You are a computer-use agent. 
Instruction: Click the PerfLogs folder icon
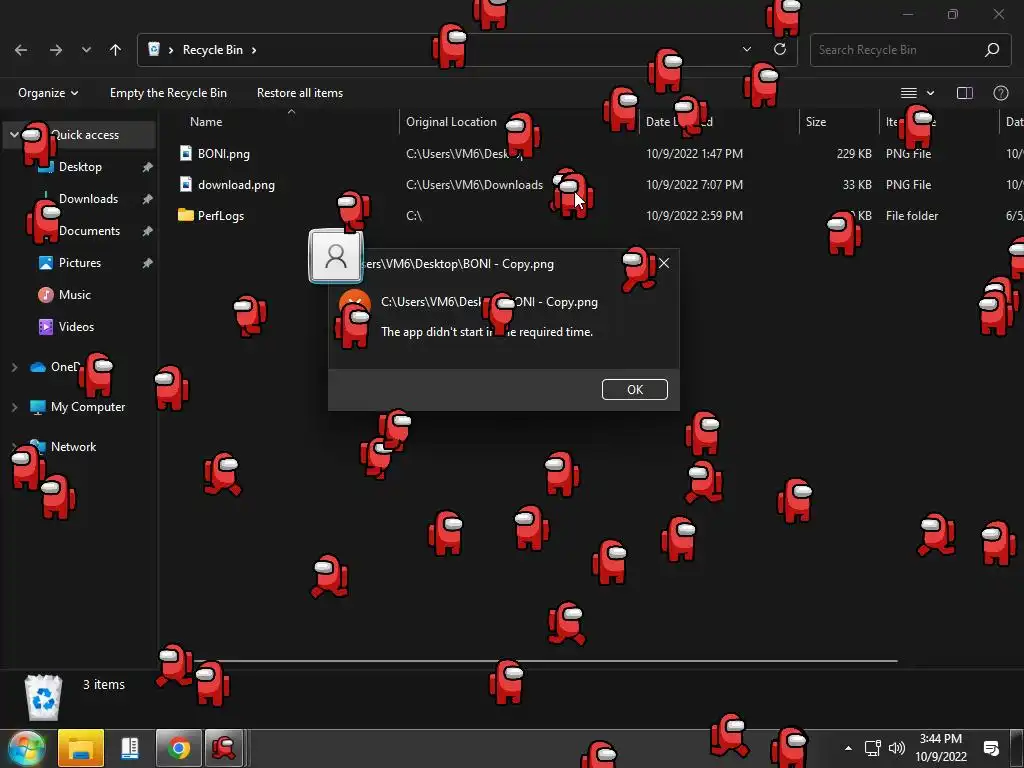[x=185, y=215]
